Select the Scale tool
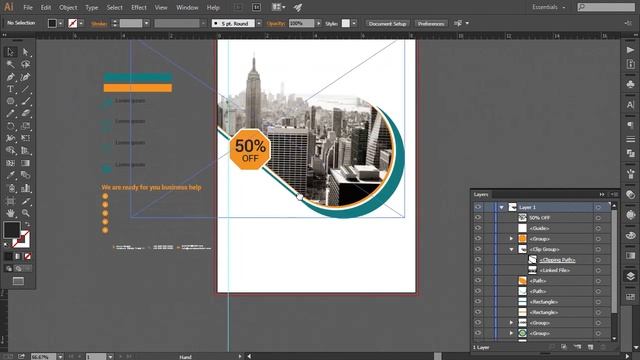 tap(26, 126)
